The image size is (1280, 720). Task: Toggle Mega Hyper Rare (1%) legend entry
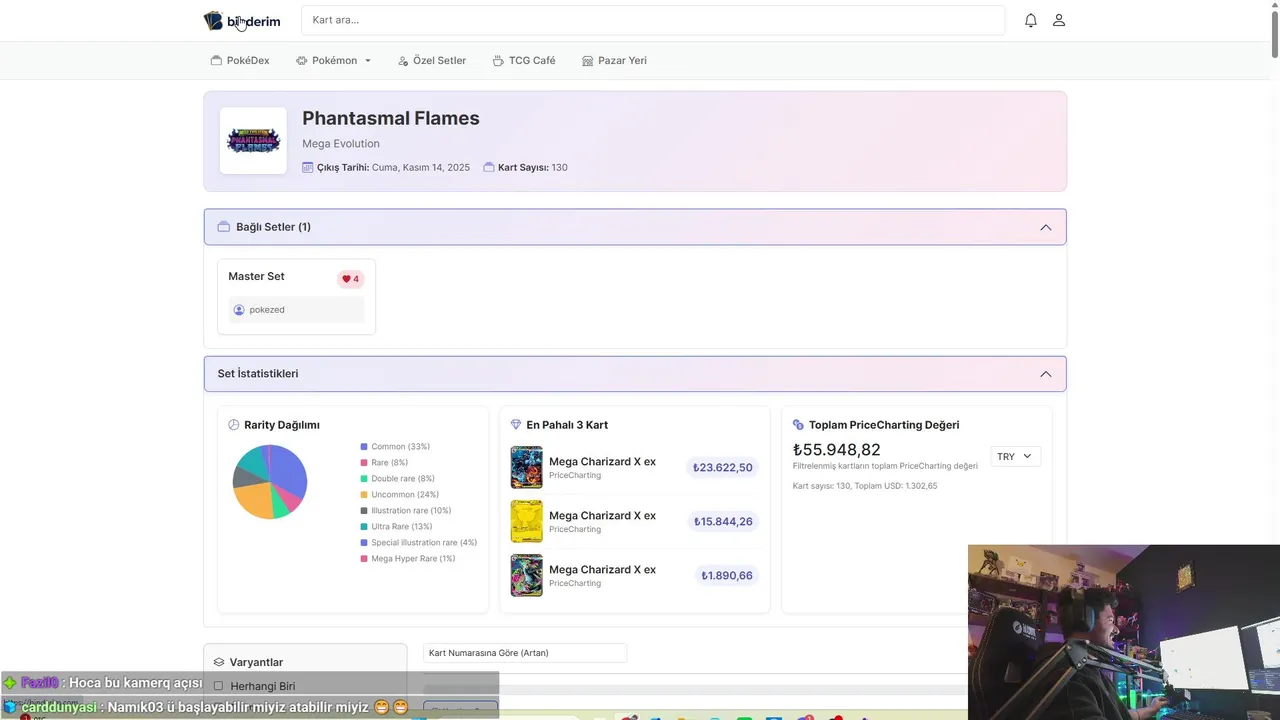(x=408, y=559)
